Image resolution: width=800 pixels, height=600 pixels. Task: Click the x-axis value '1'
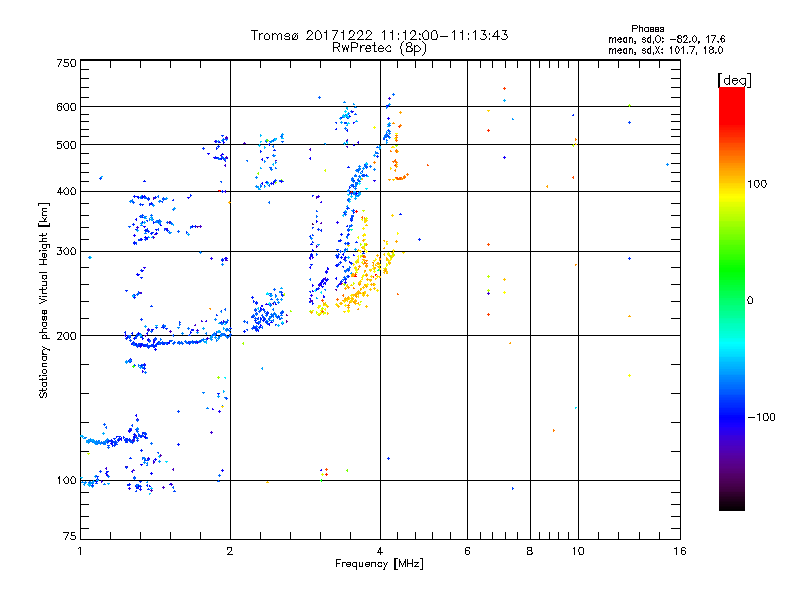[80, 551]
